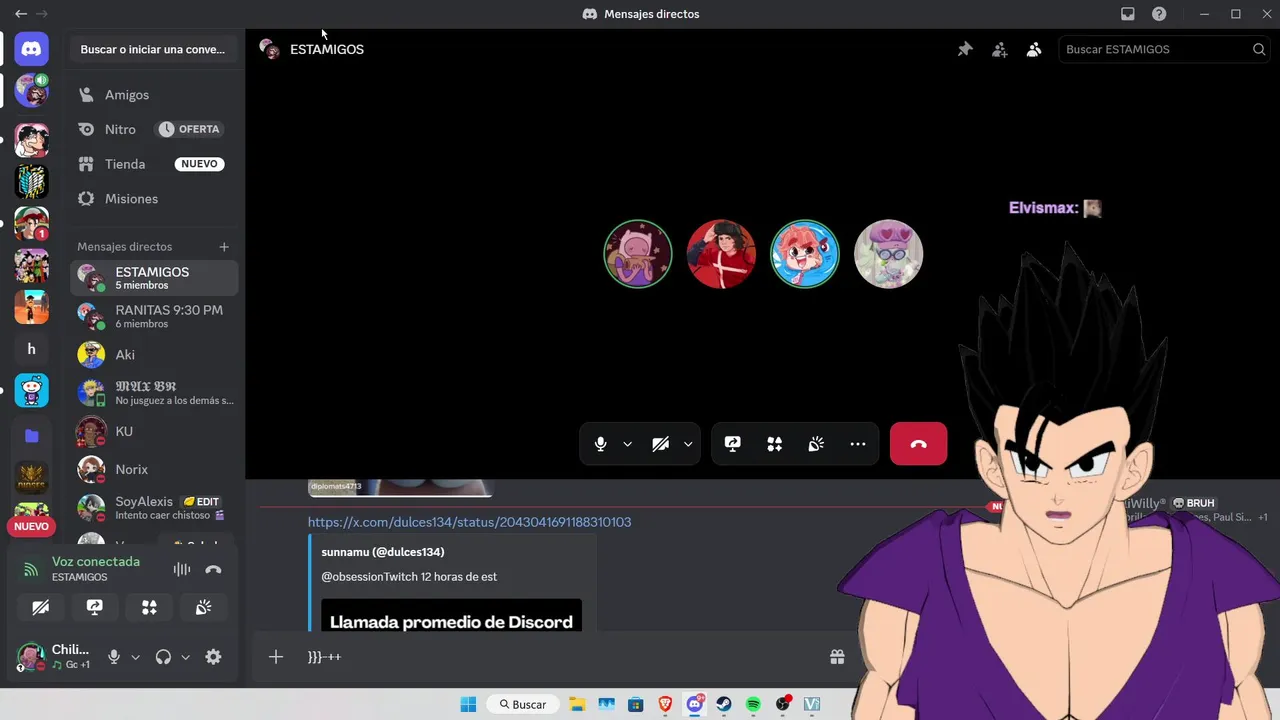Open the 'h' server in sidebar
The width and height of the screenshot is (1280, 720).
tap(31, 349)
